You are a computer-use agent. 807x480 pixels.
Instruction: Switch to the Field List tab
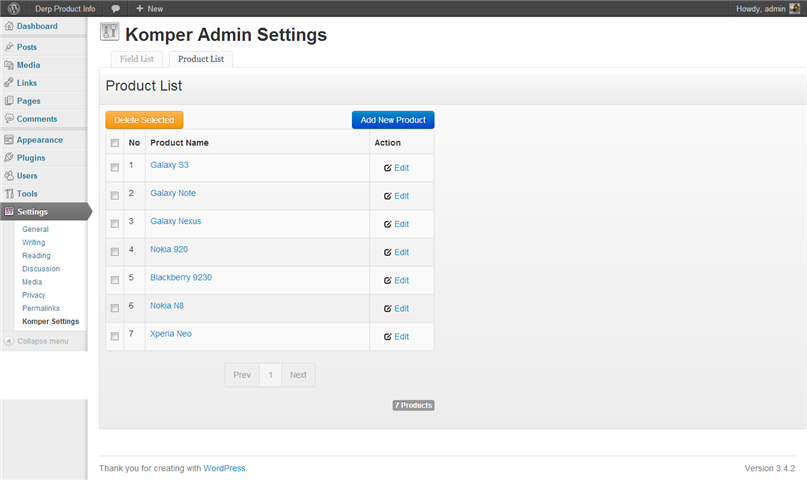[x=137, y=59]
